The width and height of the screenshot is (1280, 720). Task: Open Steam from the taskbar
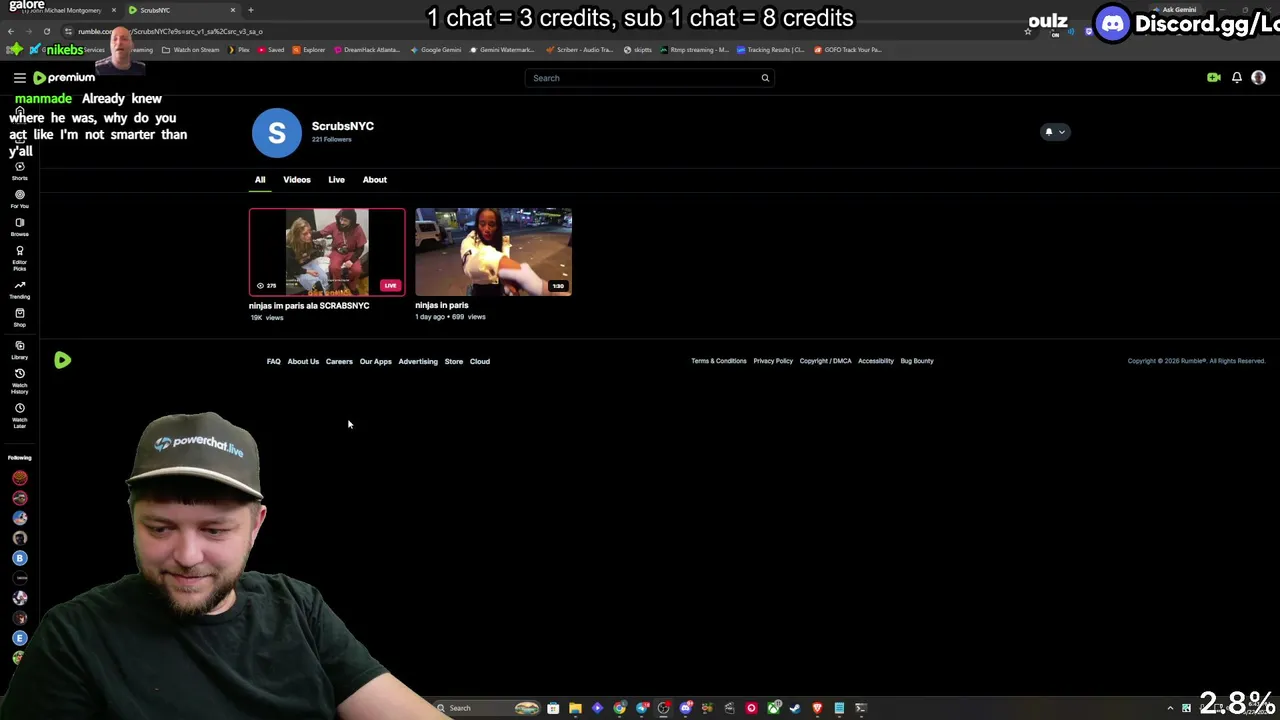(795, 708)
